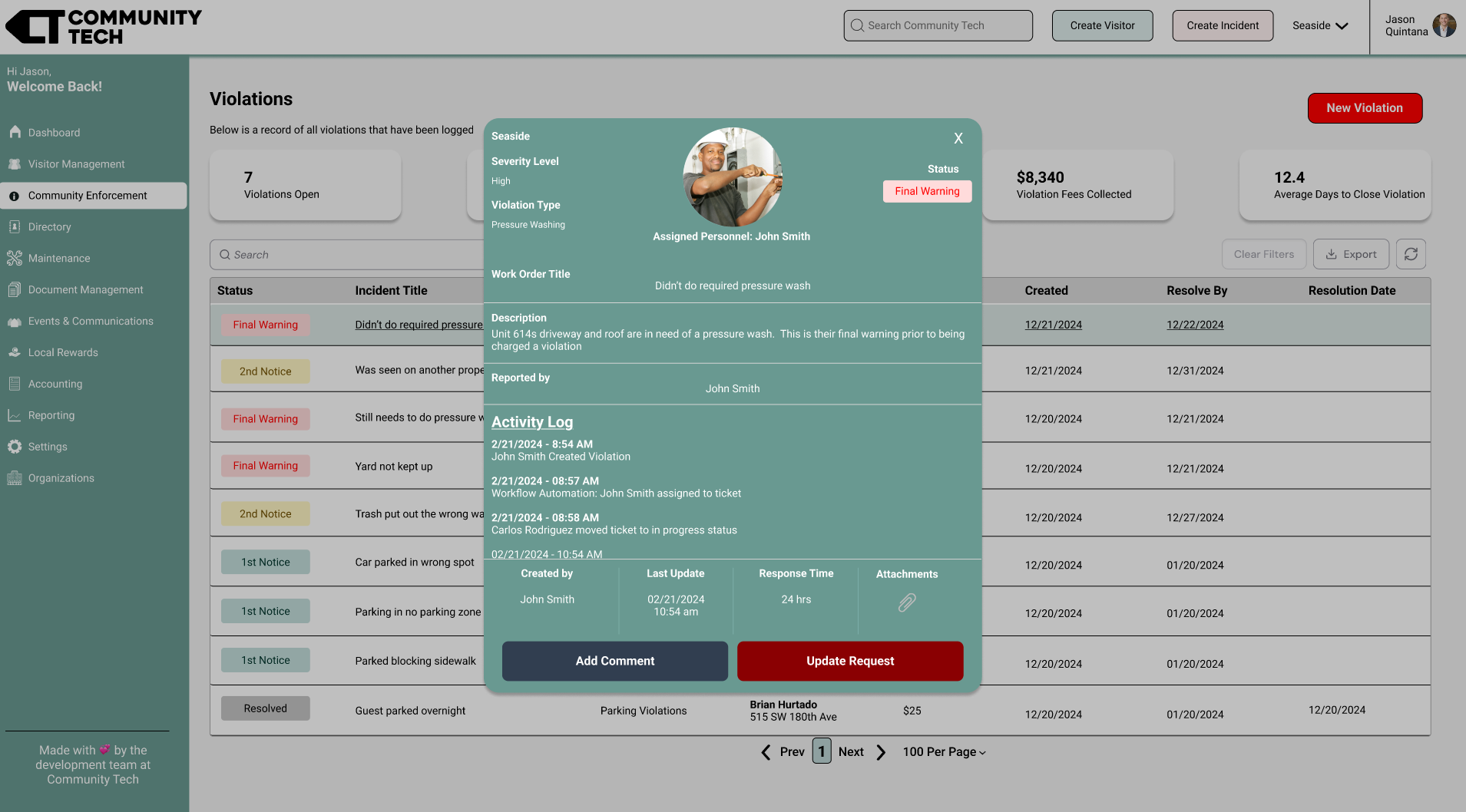The width and height of the screenshot is (1466, 812).
Task: Click the Status column header
Action: click(x=235, y=291)
